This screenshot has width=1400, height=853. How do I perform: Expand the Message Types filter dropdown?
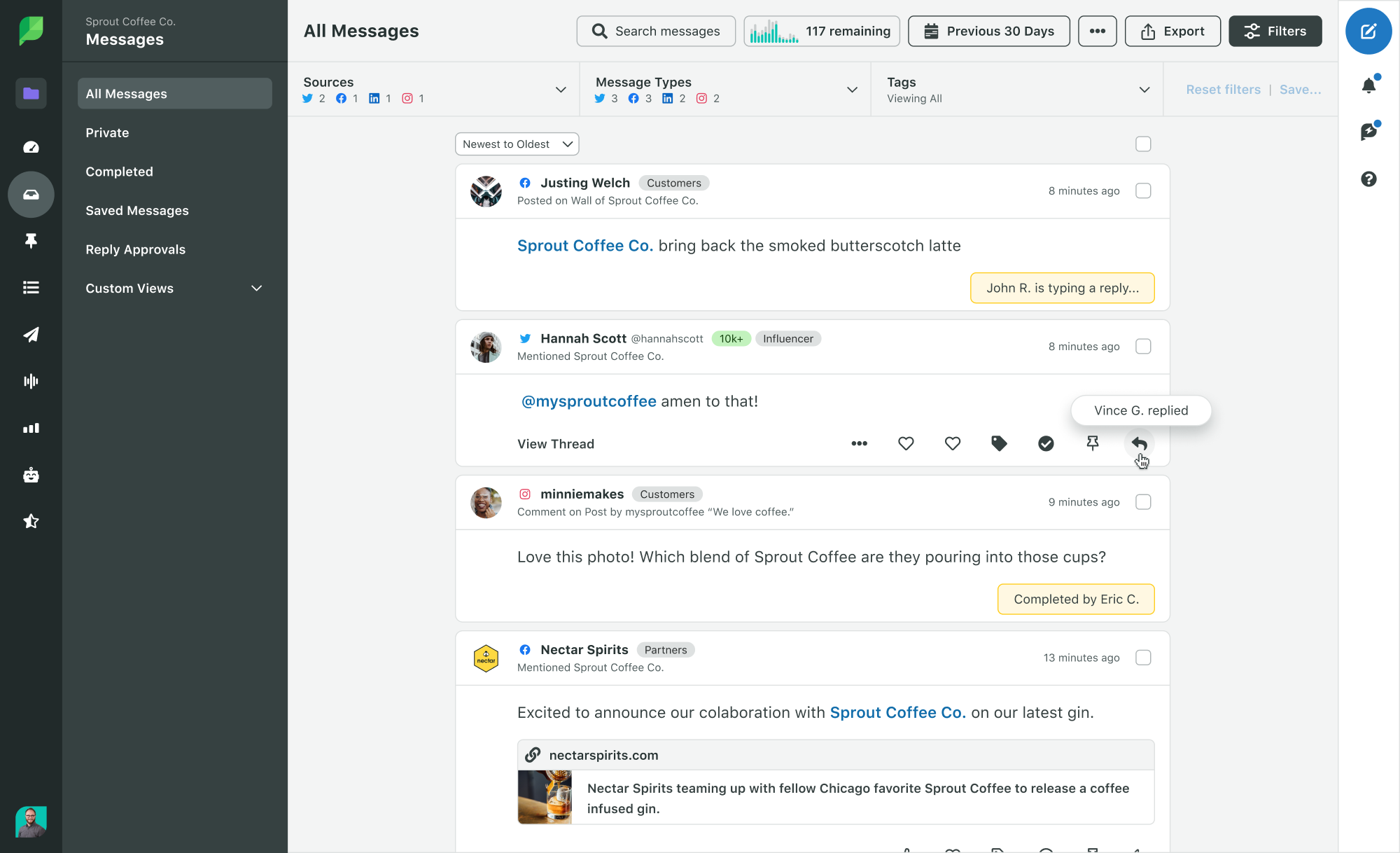[853, 89]
